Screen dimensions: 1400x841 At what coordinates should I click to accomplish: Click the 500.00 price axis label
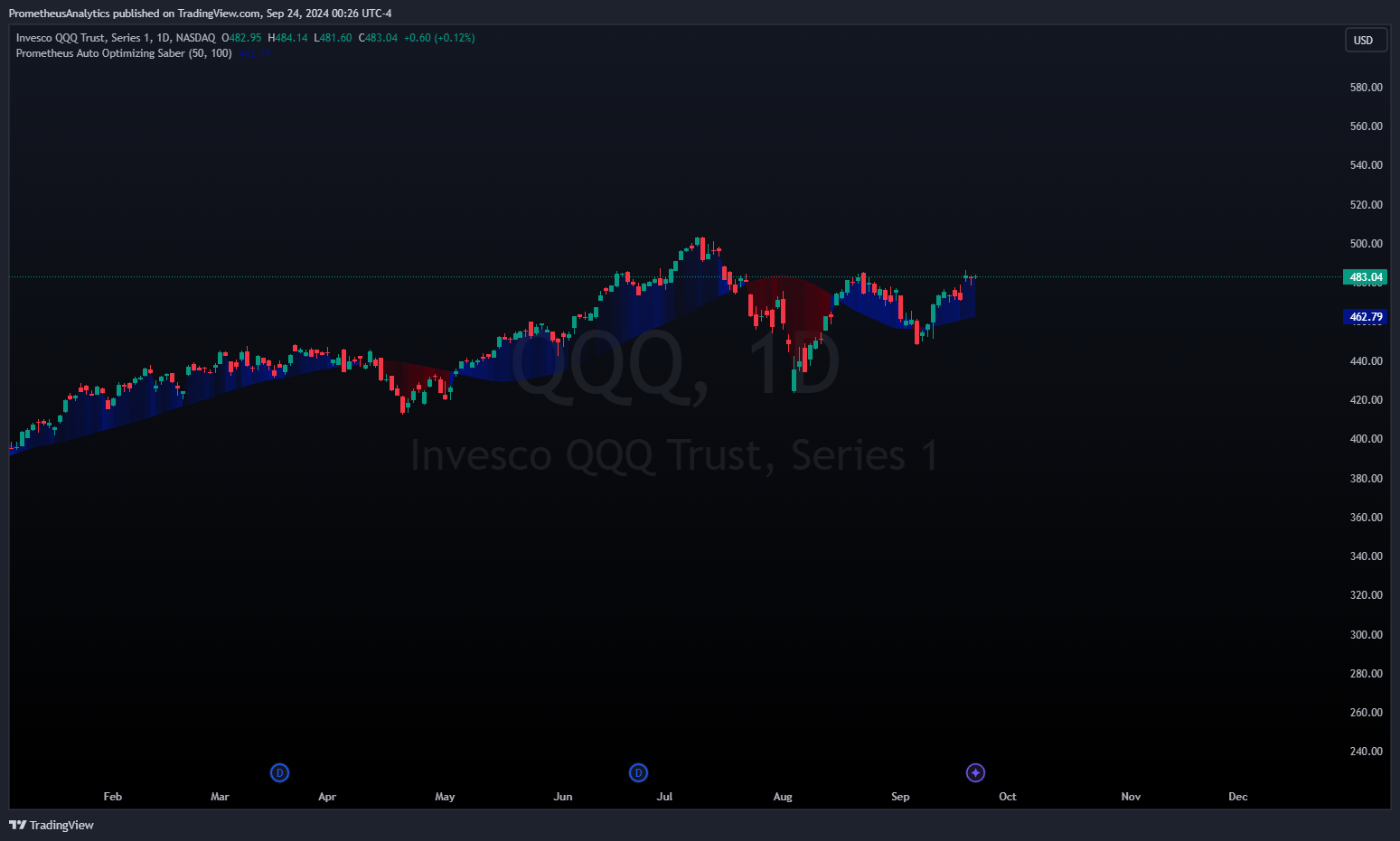tap(1366, 244)
